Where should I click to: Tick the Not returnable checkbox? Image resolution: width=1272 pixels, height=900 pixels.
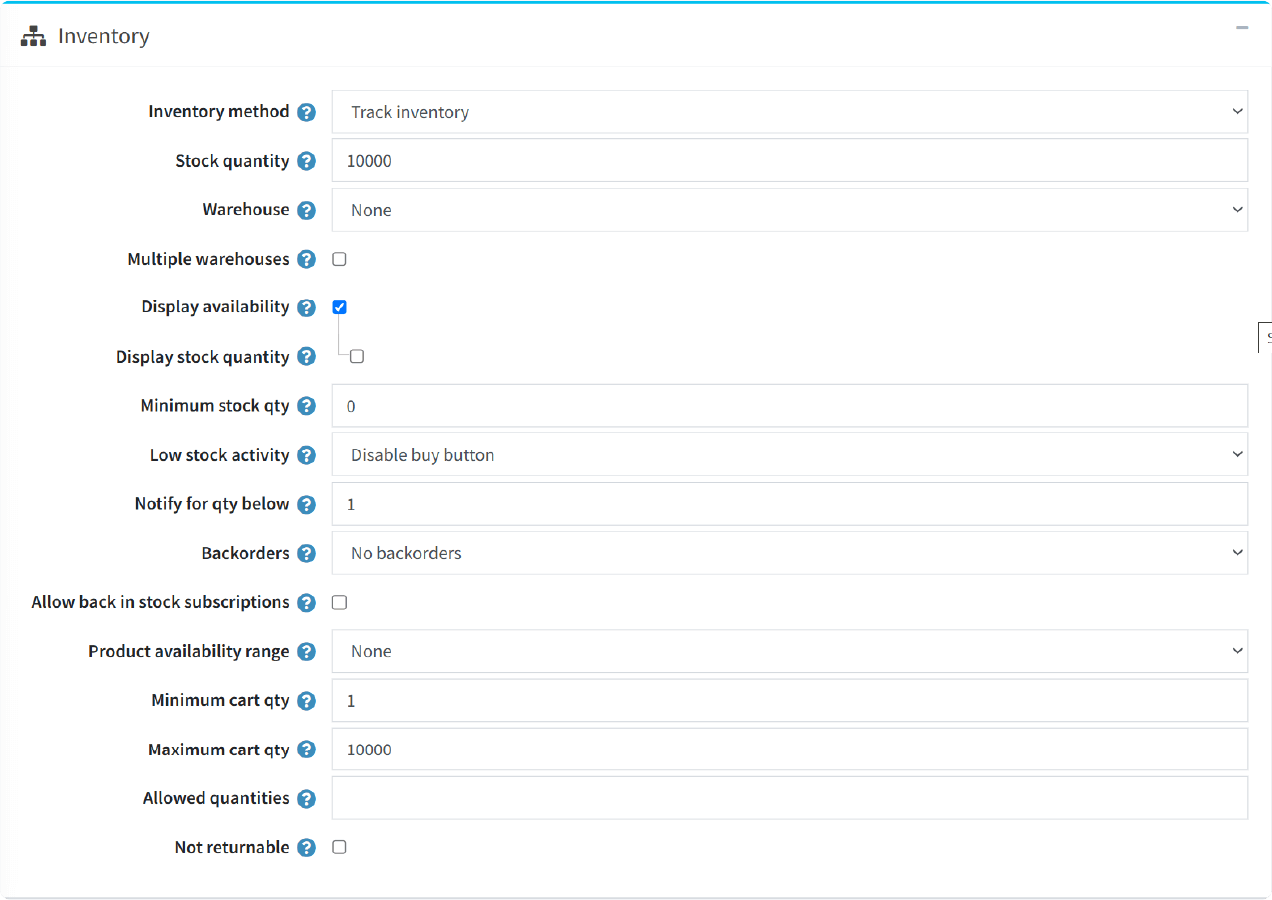click(339, 847)
